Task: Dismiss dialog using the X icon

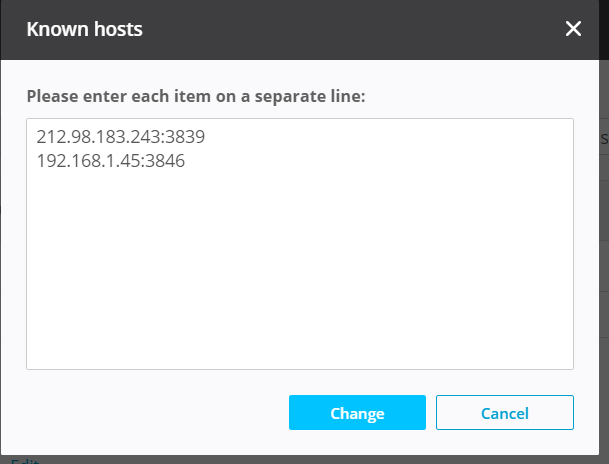Action: click(x=573, y=29)
